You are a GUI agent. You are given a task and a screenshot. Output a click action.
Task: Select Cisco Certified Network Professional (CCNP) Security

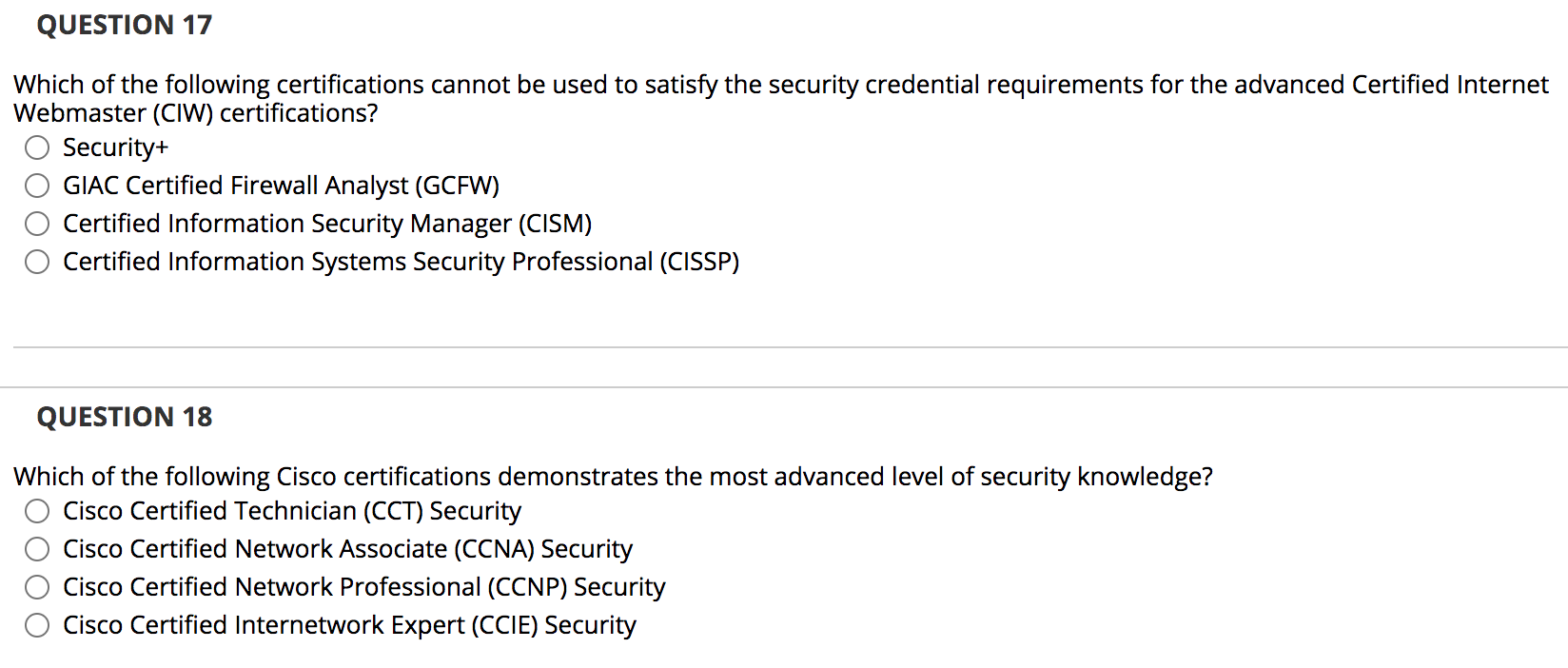[x=37, y=587]
